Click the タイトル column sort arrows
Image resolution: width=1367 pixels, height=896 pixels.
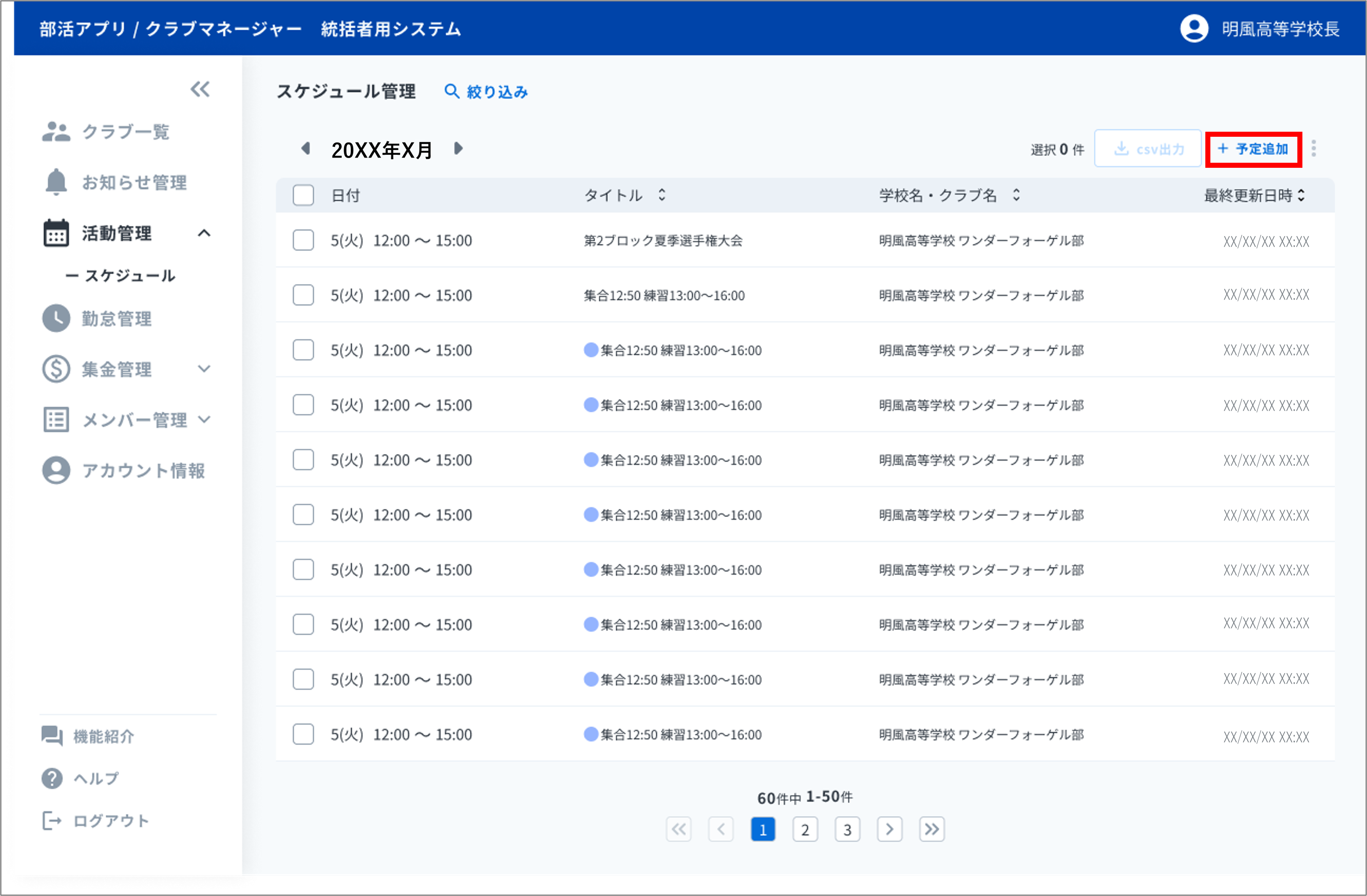[x=662, y=195]
